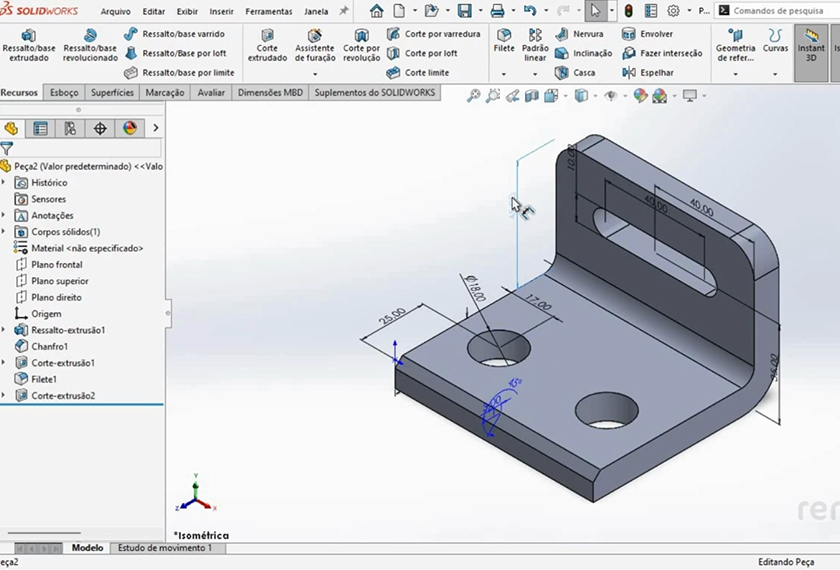This screenshot has height=570, width=840.
Task: Expand the Ressalto-extrusão1 feature node
Action: click(x=4, y=330)
